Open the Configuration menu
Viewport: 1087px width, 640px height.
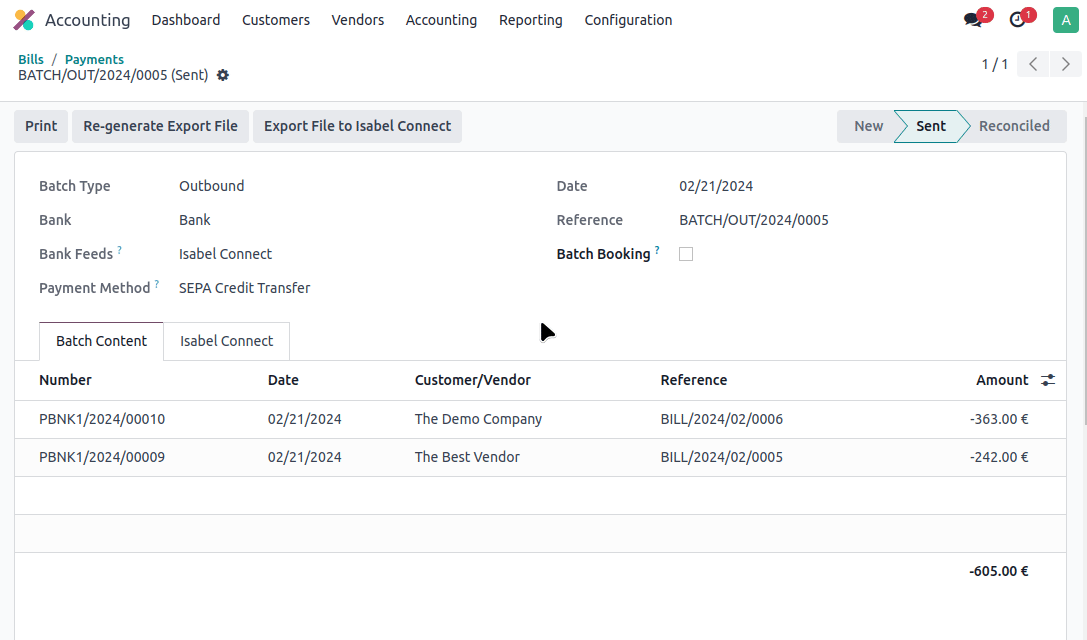tap(628, 20)
